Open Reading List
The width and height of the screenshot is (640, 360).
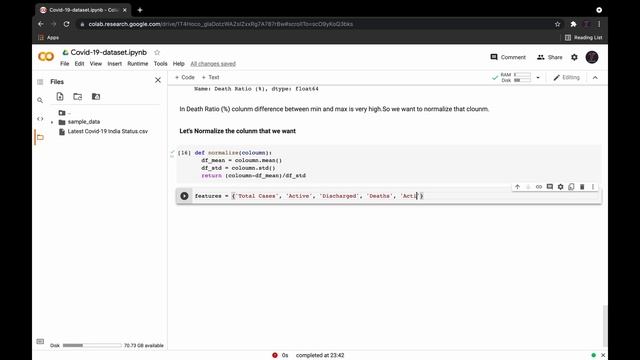(584, 38)
